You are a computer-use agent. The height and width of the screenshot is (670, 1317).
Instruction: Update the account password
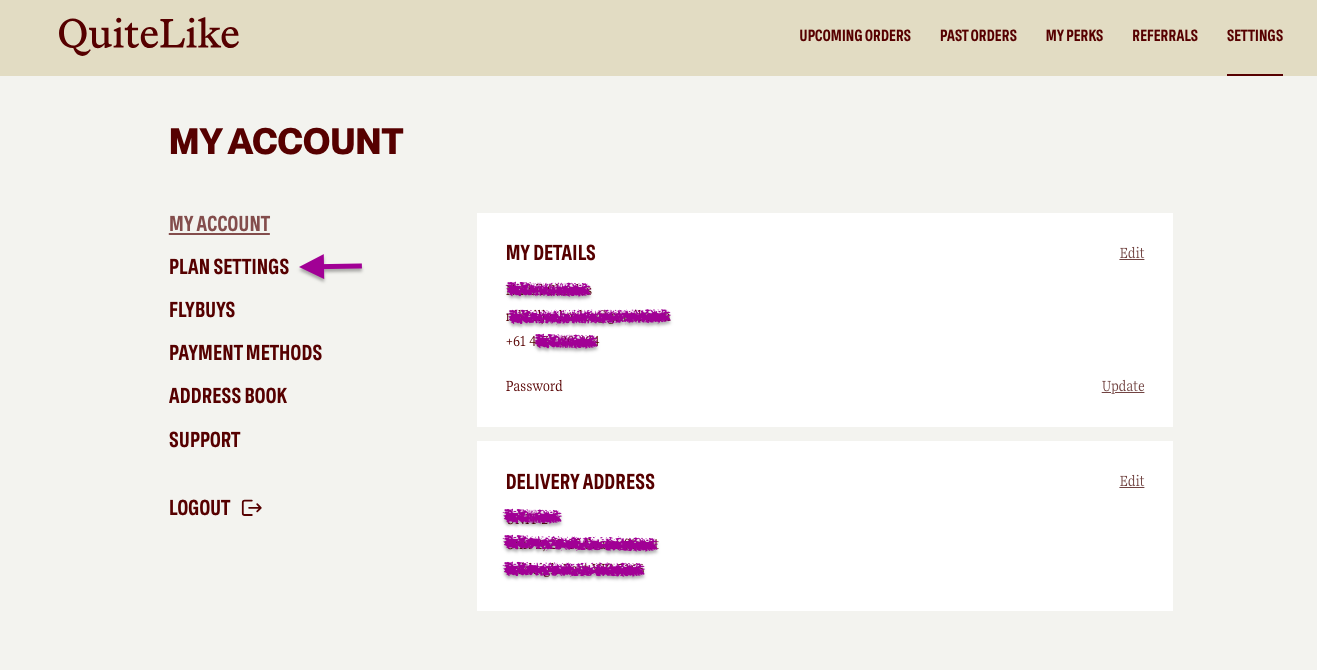click(1123, 386)
